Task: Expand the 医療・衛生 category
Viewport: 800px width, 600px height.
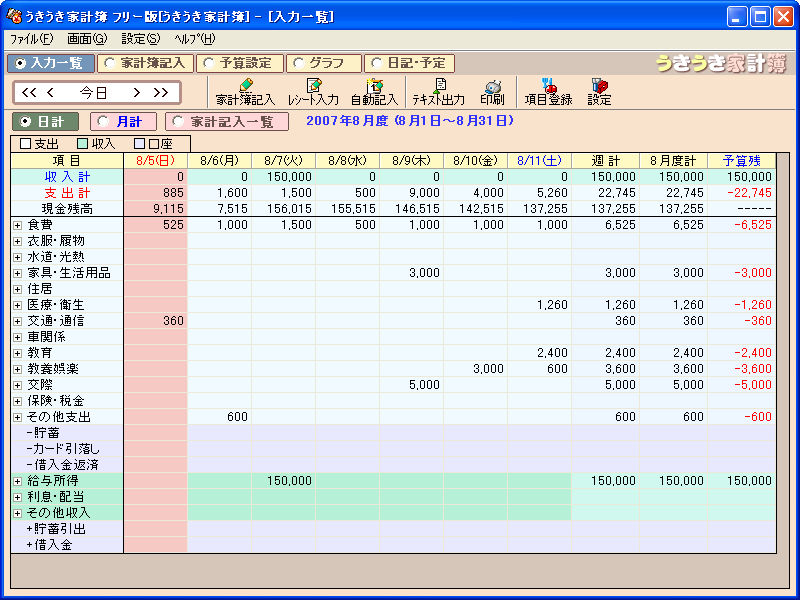Action: (17, 306)
